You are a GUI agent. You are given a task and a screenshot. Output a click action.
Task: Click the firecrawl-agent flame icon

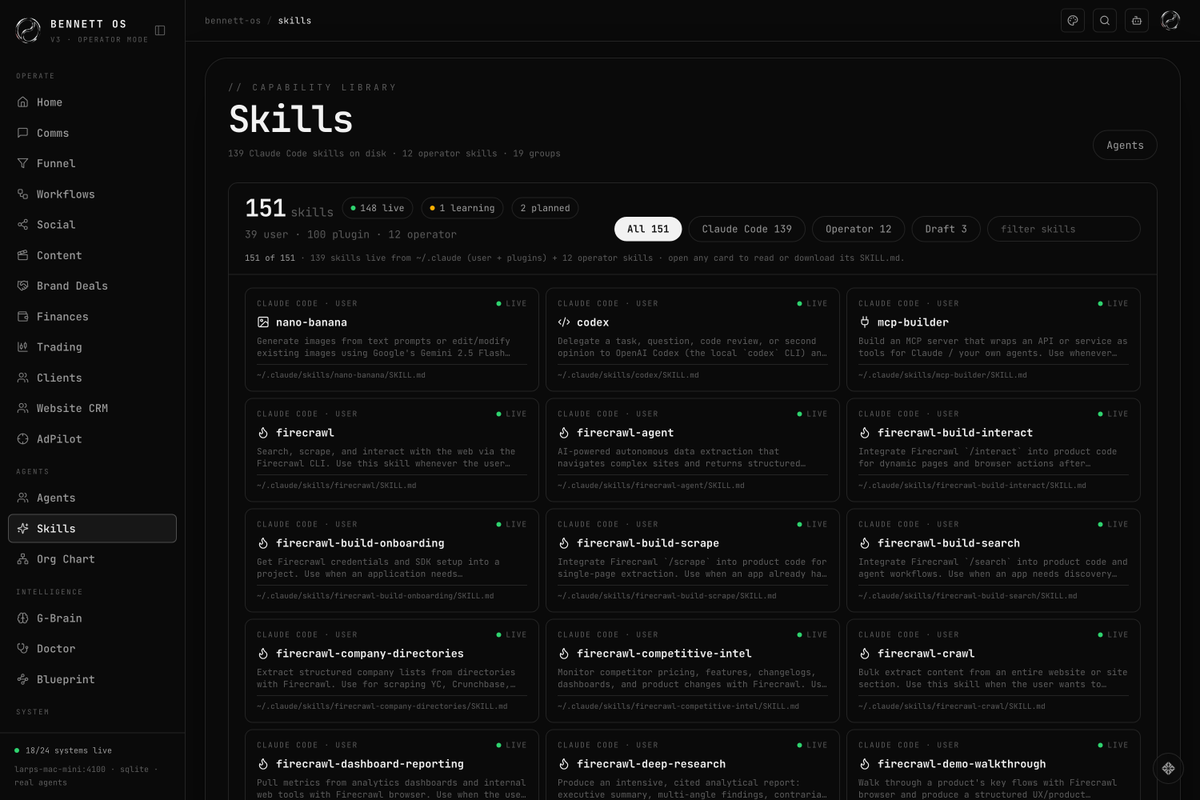pos(564,433)
